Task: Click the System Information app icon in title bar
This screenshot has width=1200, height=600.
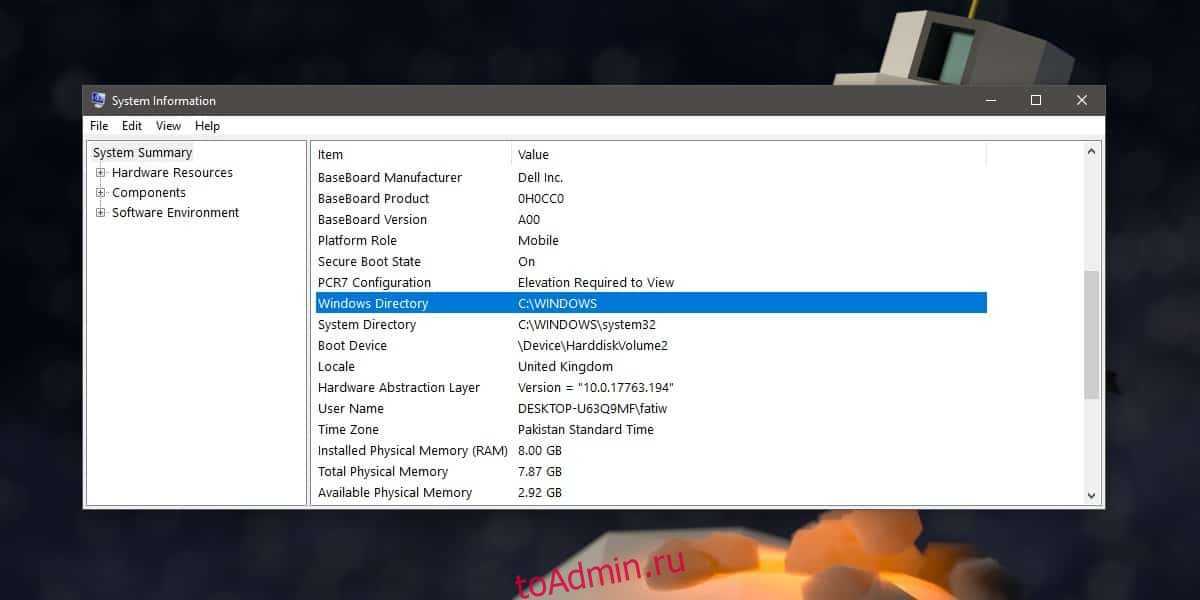Action: tap(98, 100)
